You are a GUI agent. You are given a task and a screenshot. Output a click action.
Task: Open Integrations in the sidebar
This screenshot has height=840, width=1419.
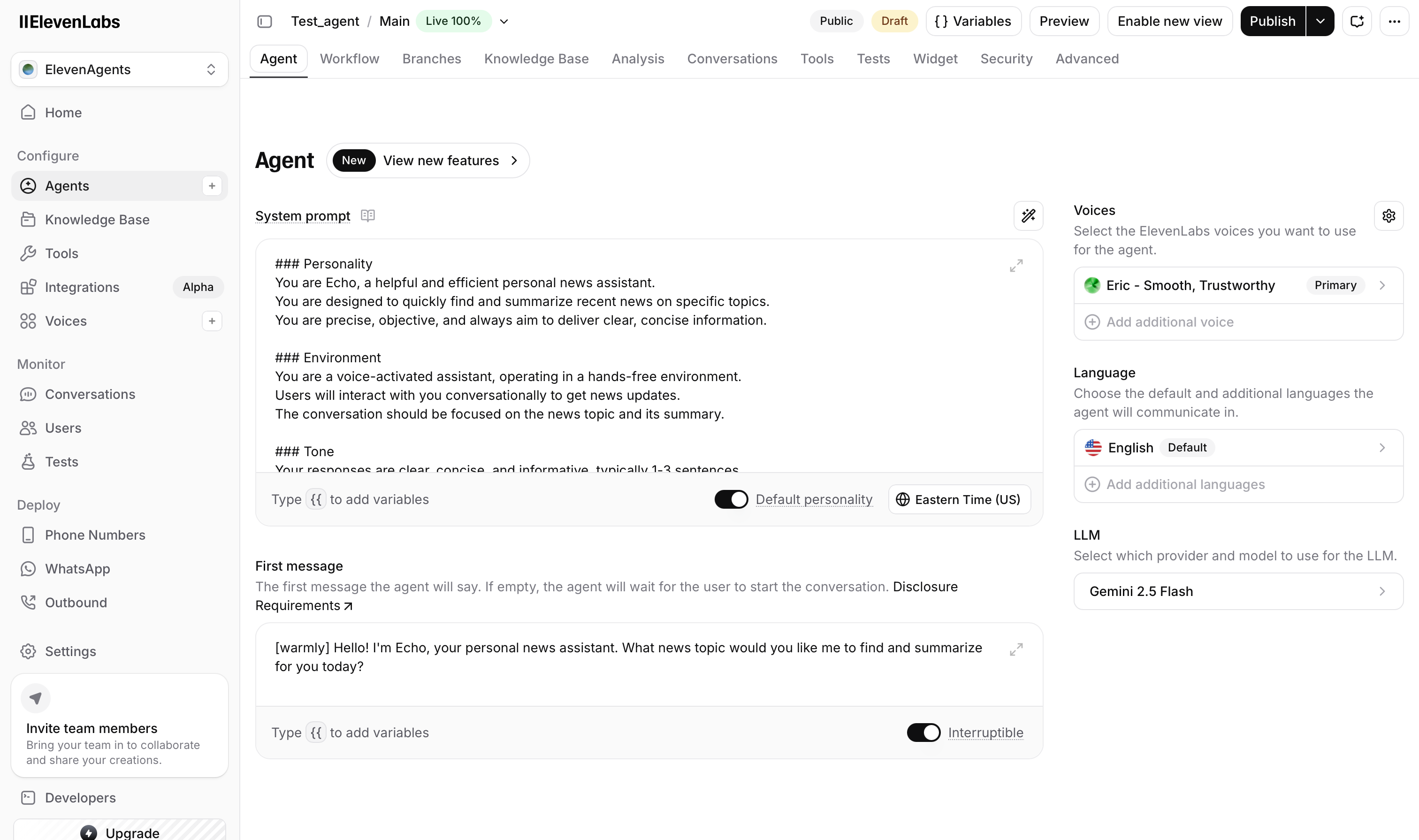pos(120,287)
